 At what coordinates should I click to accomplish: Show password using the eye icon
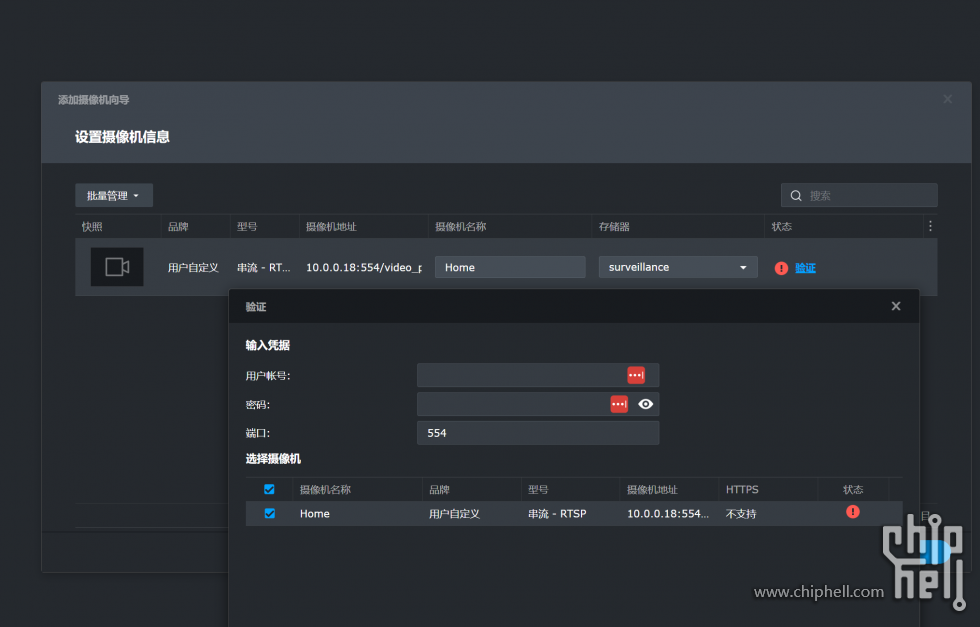pyautogui.click(x=646, y=404)
